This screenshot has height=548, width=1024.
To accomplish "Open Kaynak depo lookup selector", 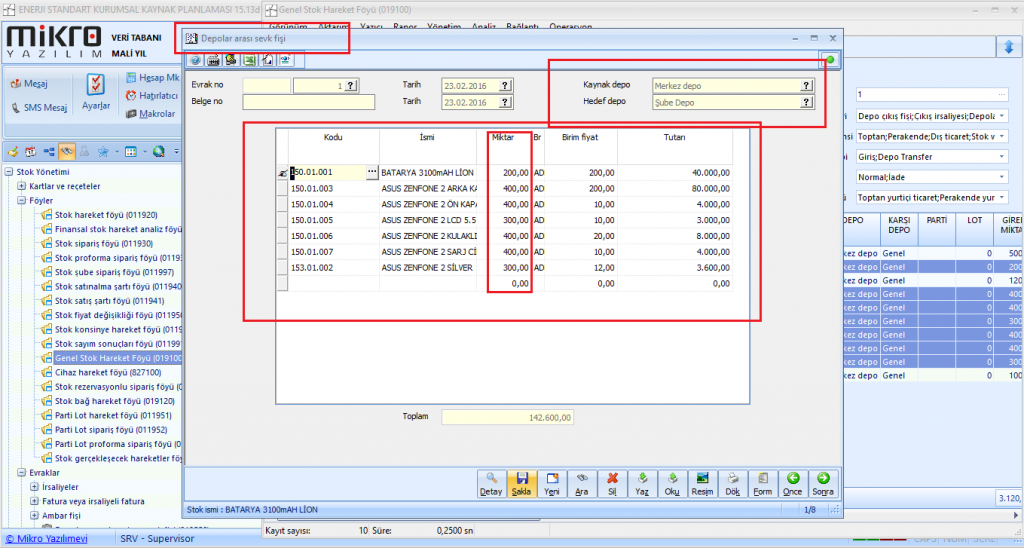I will pyautogui.click(x=806, y=86).
